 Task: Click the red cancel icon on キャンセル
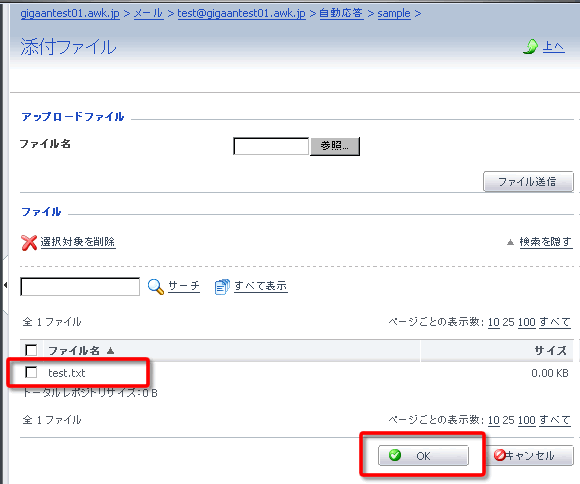coord(500,455)
